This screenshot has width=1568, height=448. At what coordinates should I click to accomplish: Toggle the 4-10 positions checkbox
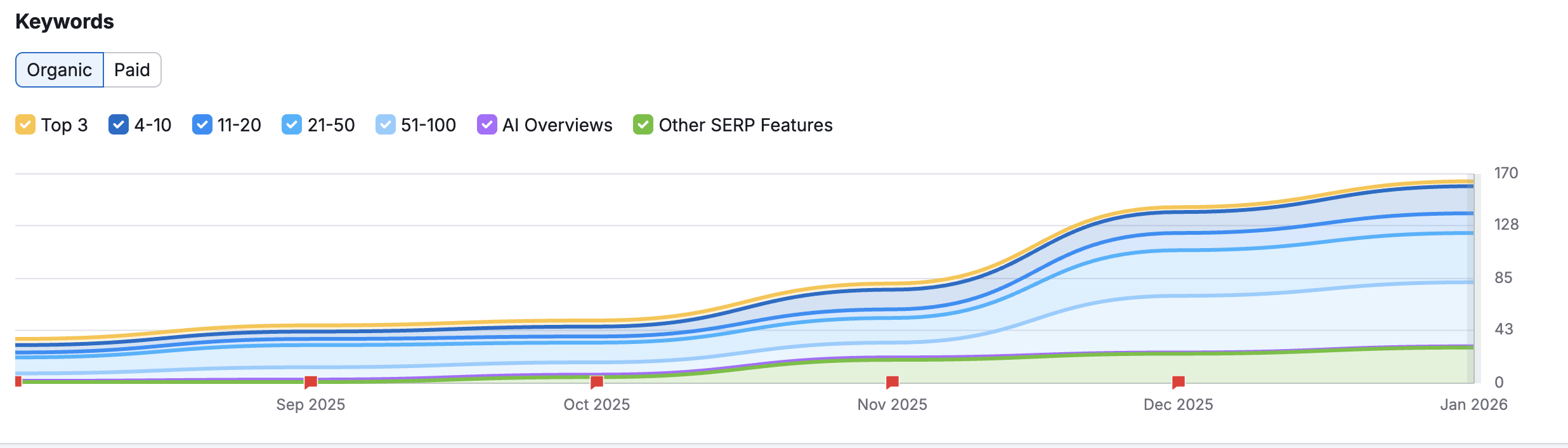(119, 125)
